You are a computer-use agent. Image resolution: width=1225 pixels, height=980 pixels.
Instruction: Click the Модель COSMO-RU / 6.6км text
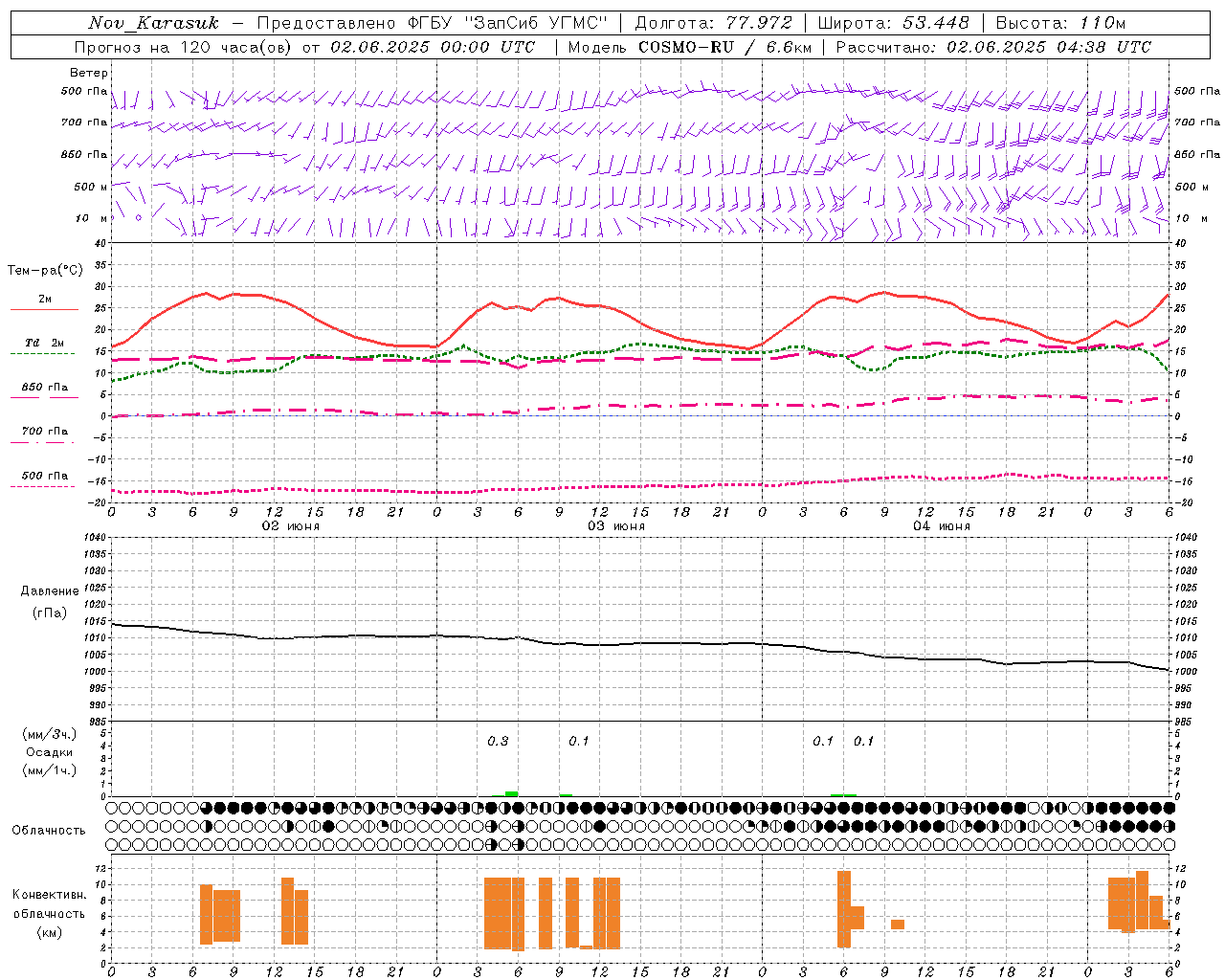pyautogui.click(x=690, y=47)
